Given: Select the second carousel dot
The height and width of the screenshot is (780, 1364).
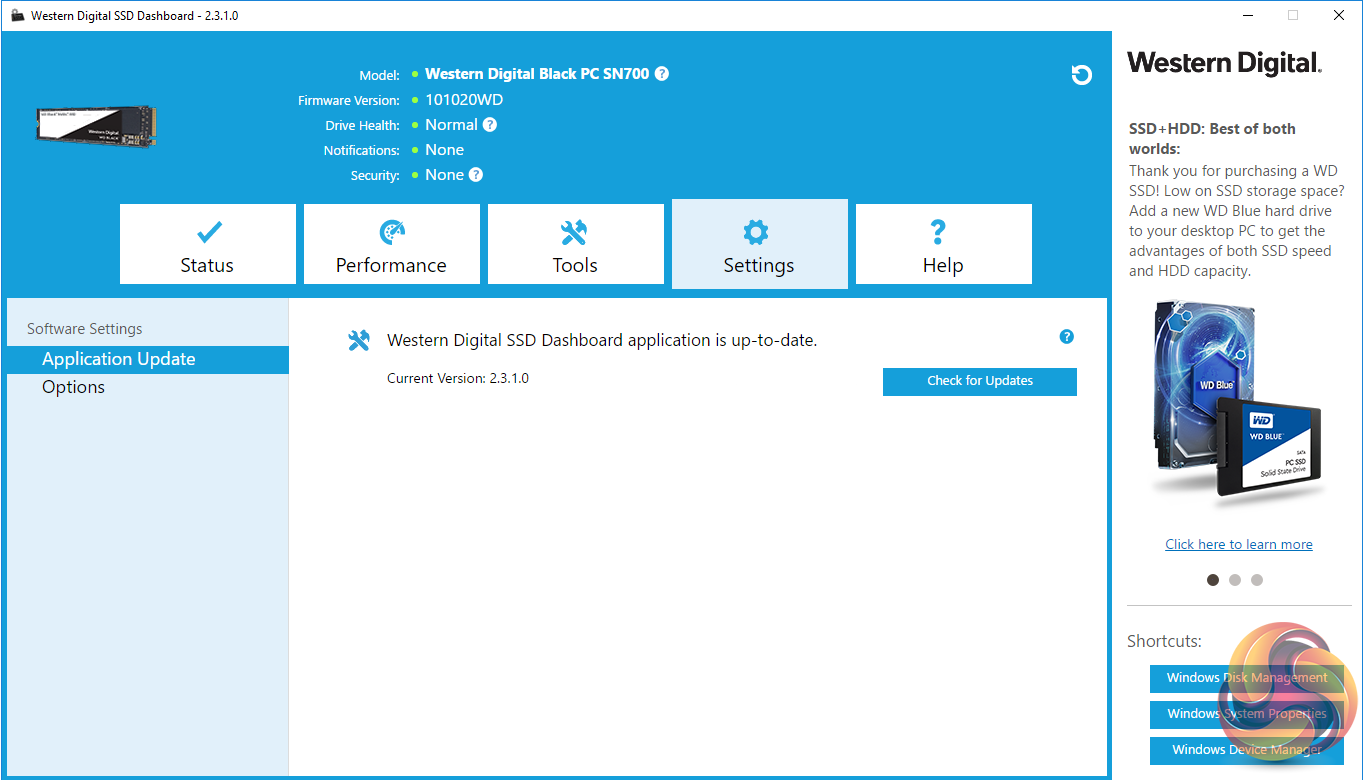Looking at the screenshot, I should tap(1235, 580).
